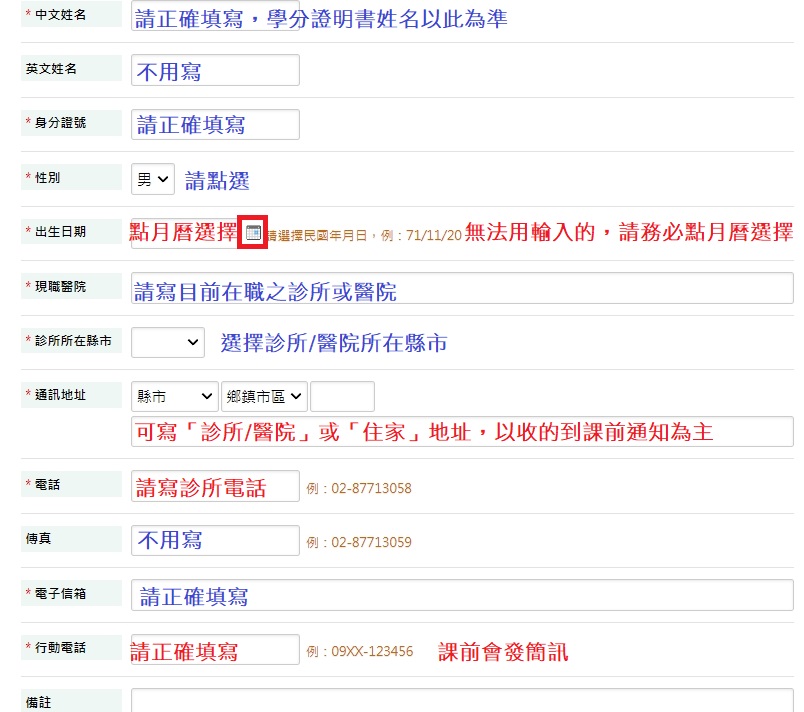Viewport: 804px width, 712px height.
Task: Click the 出生日期 date field
Action: click(x=185, y=233)
